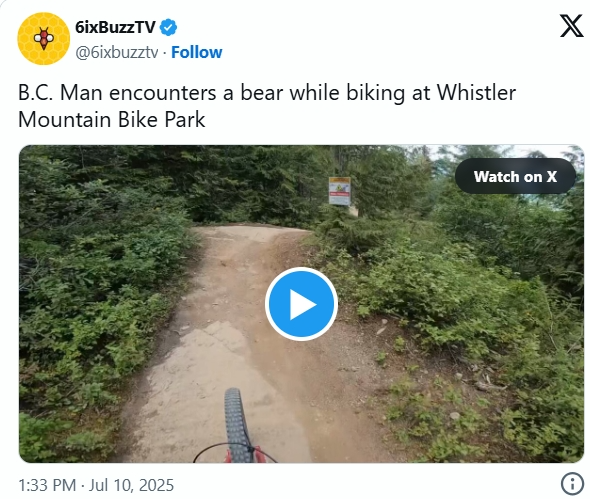Click the Jul 10, 2025 date

point(131,485)
